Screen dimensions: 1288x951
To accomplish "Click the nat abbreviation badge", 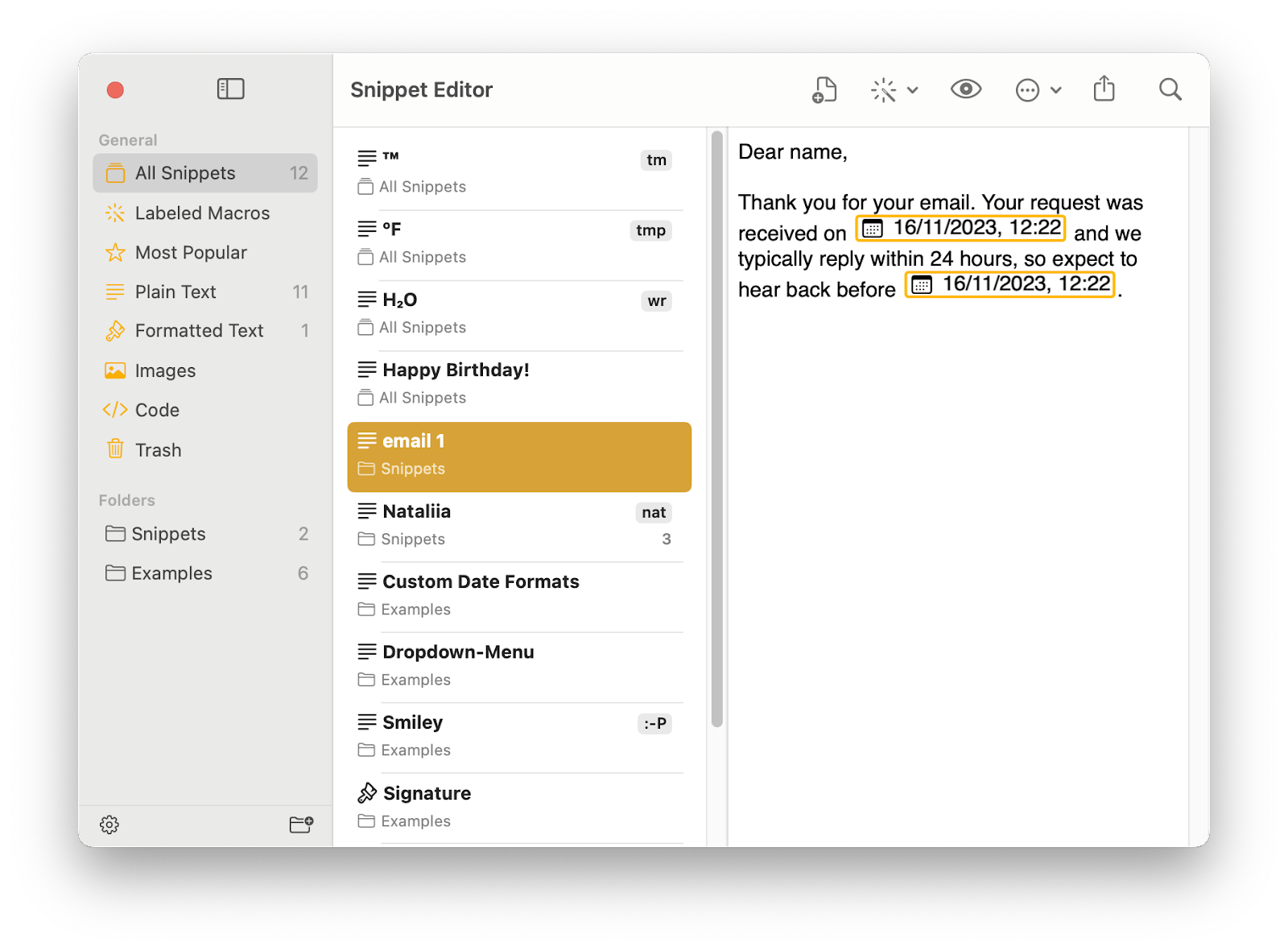I will [x=654, y=512].
